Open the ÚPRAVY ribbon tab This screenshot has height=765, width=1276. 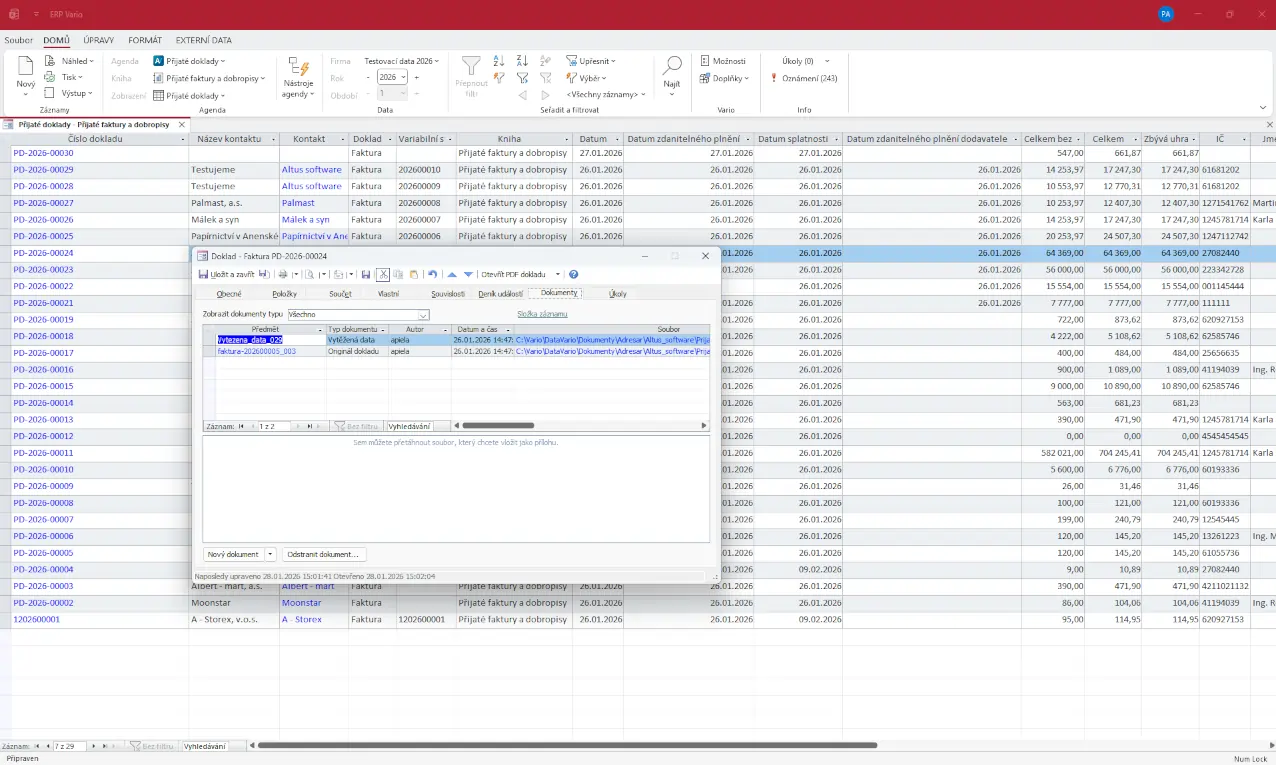[98, 40]
